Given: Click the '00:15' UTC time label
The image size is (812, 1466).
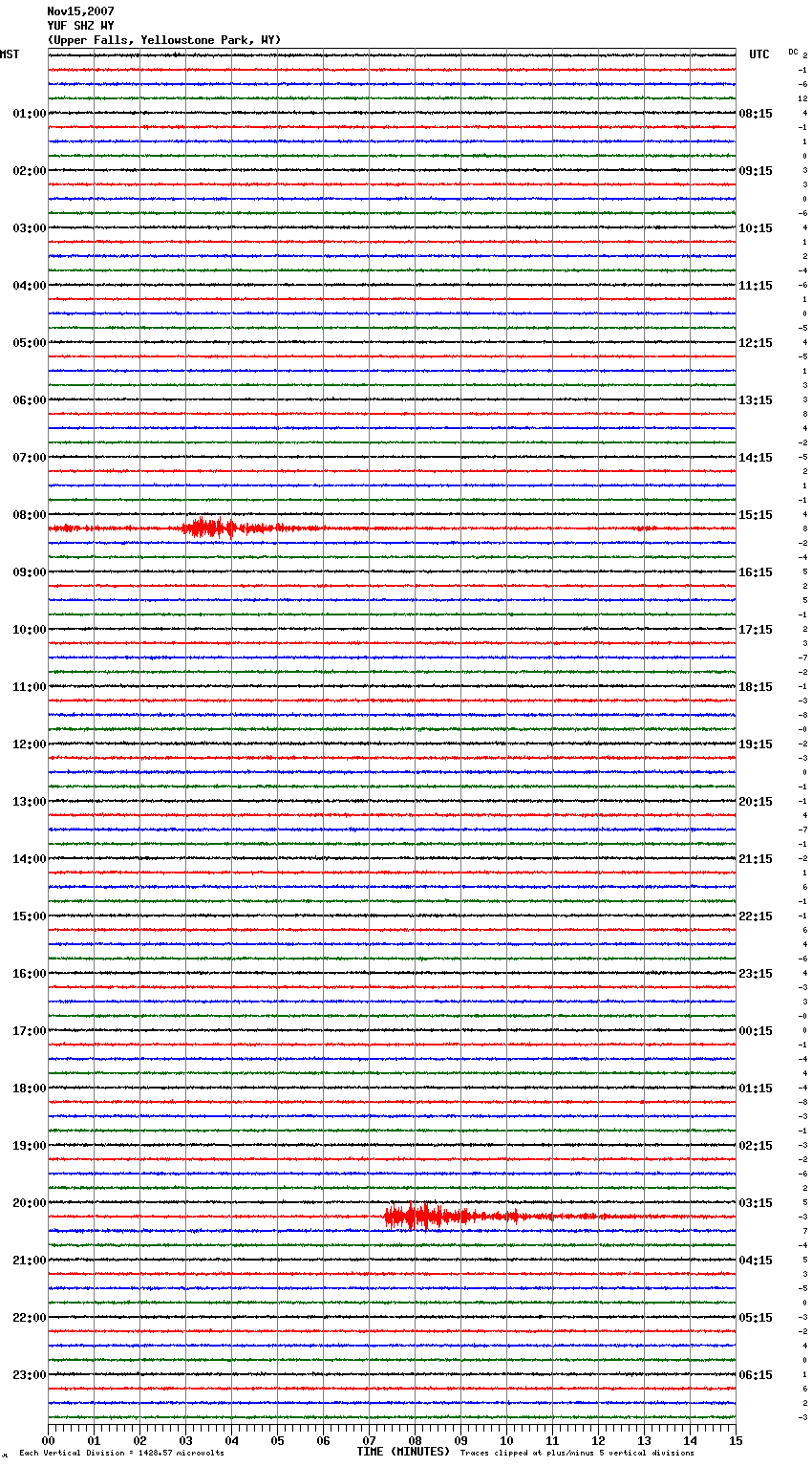Looking at the screenshot, I should coord(756,1031).
